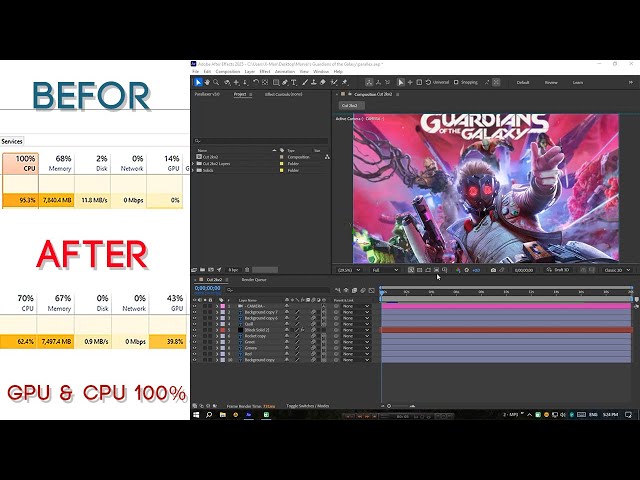Image resolution: width=640 pixels, height=480 pixels.
Task: Click the 8 bpc color depth button
Action: (233, 270)
